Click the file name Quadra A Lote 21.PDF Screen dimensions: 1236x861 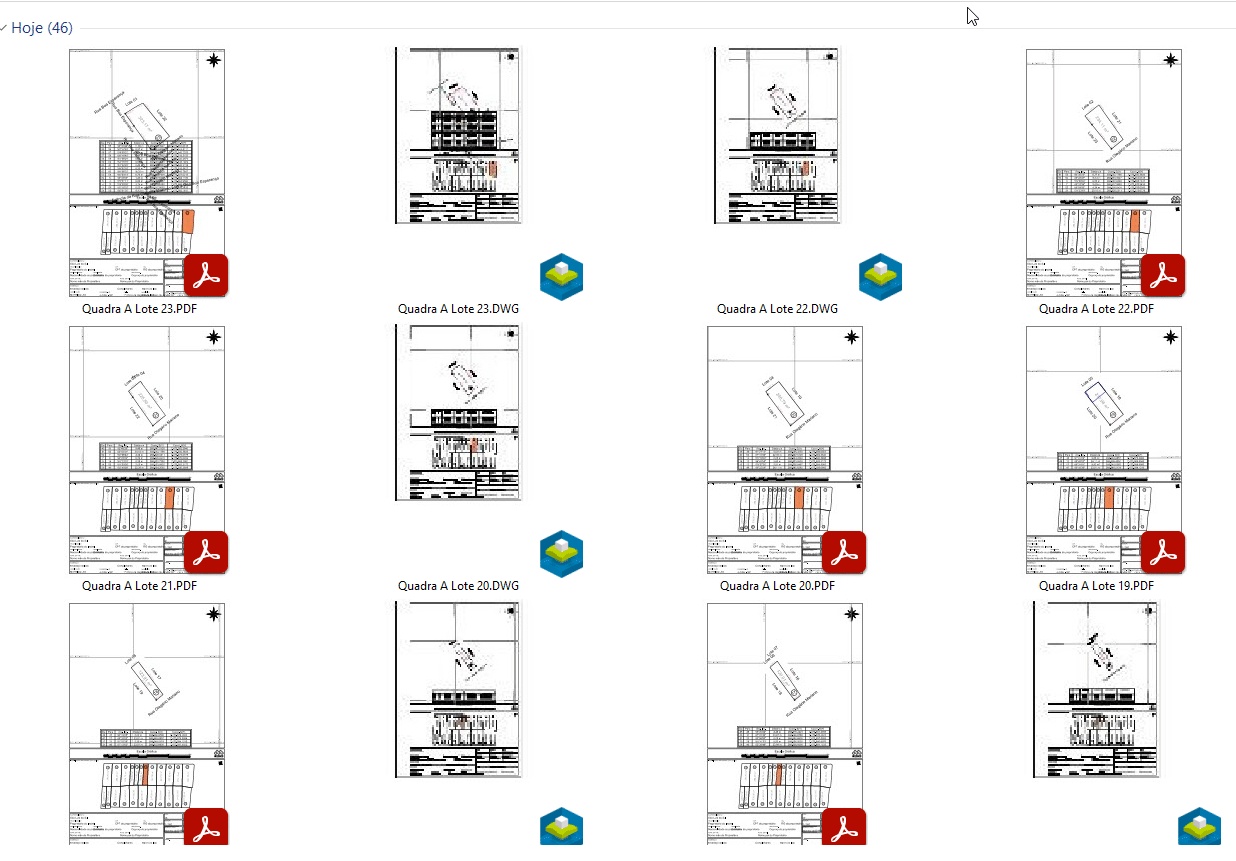pyautogui.click(x=139, y=586)
